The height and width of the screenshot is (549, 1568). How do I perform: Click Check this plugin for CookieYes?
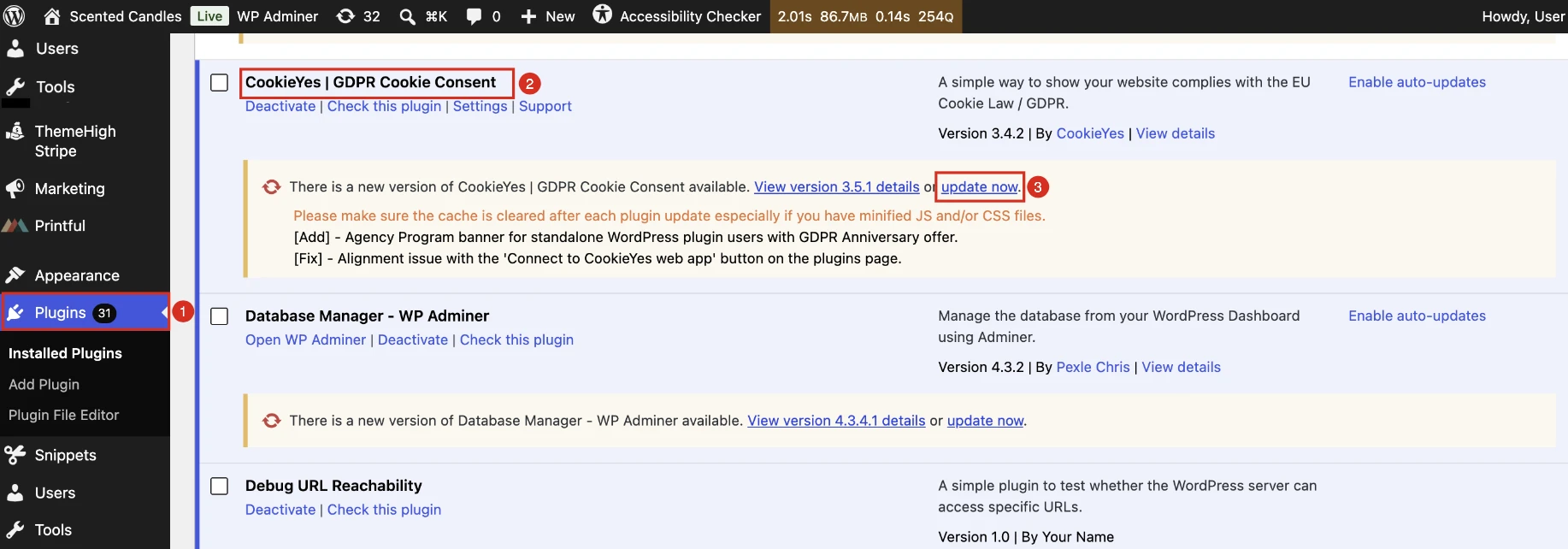tap(384, 106)
